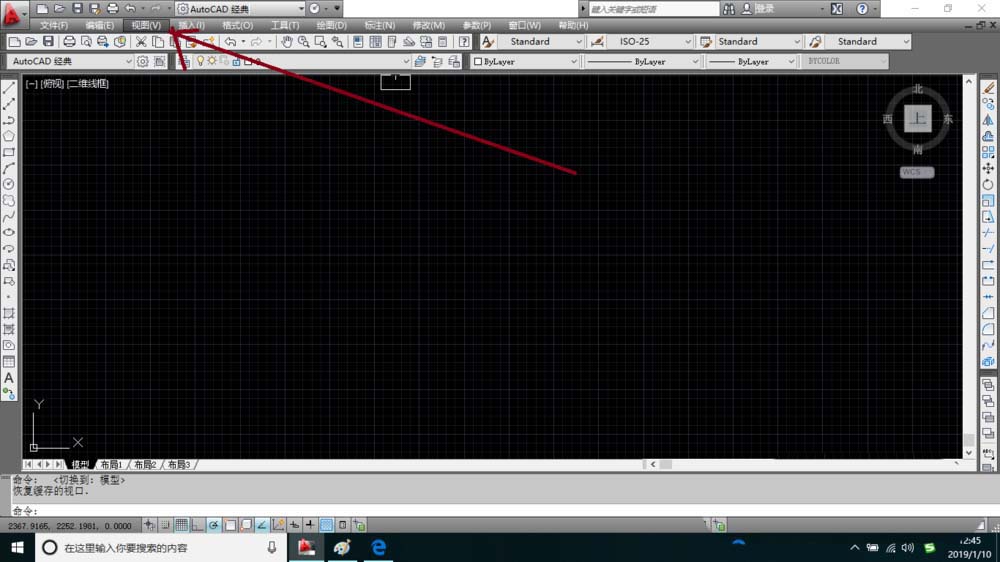Image resolution: width=1000 pixels, height=562 pixels.
Task: Open Text Style manager icon
Action: point(488,41)
